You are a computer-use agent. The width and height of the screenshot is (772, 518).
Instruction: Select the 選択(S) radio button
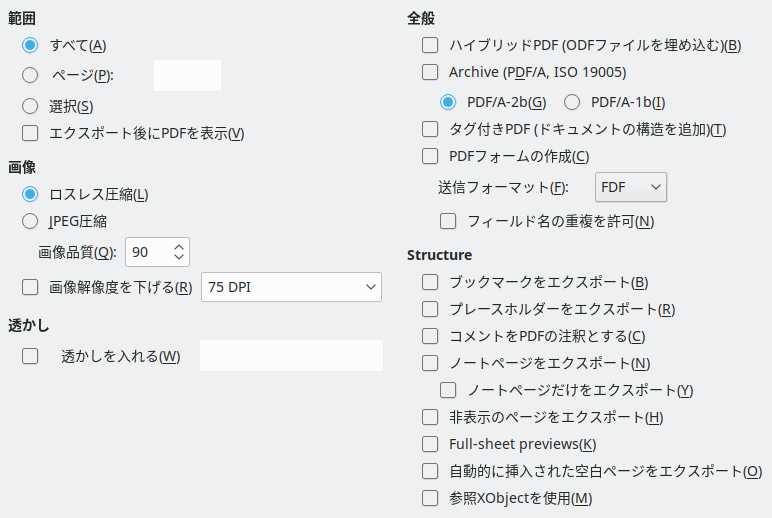pyautogui.click(x=30, y=106)
